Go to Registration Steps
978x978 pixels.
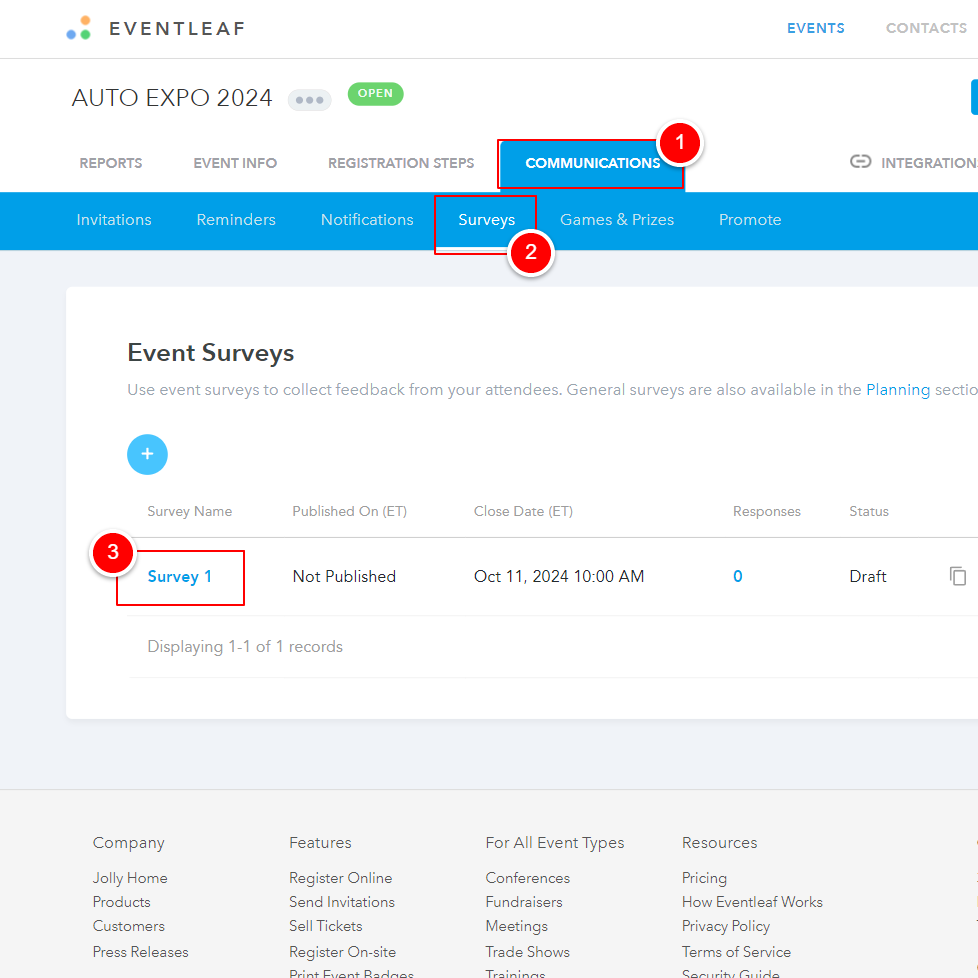pyautogui.click(x=401, y=162)
